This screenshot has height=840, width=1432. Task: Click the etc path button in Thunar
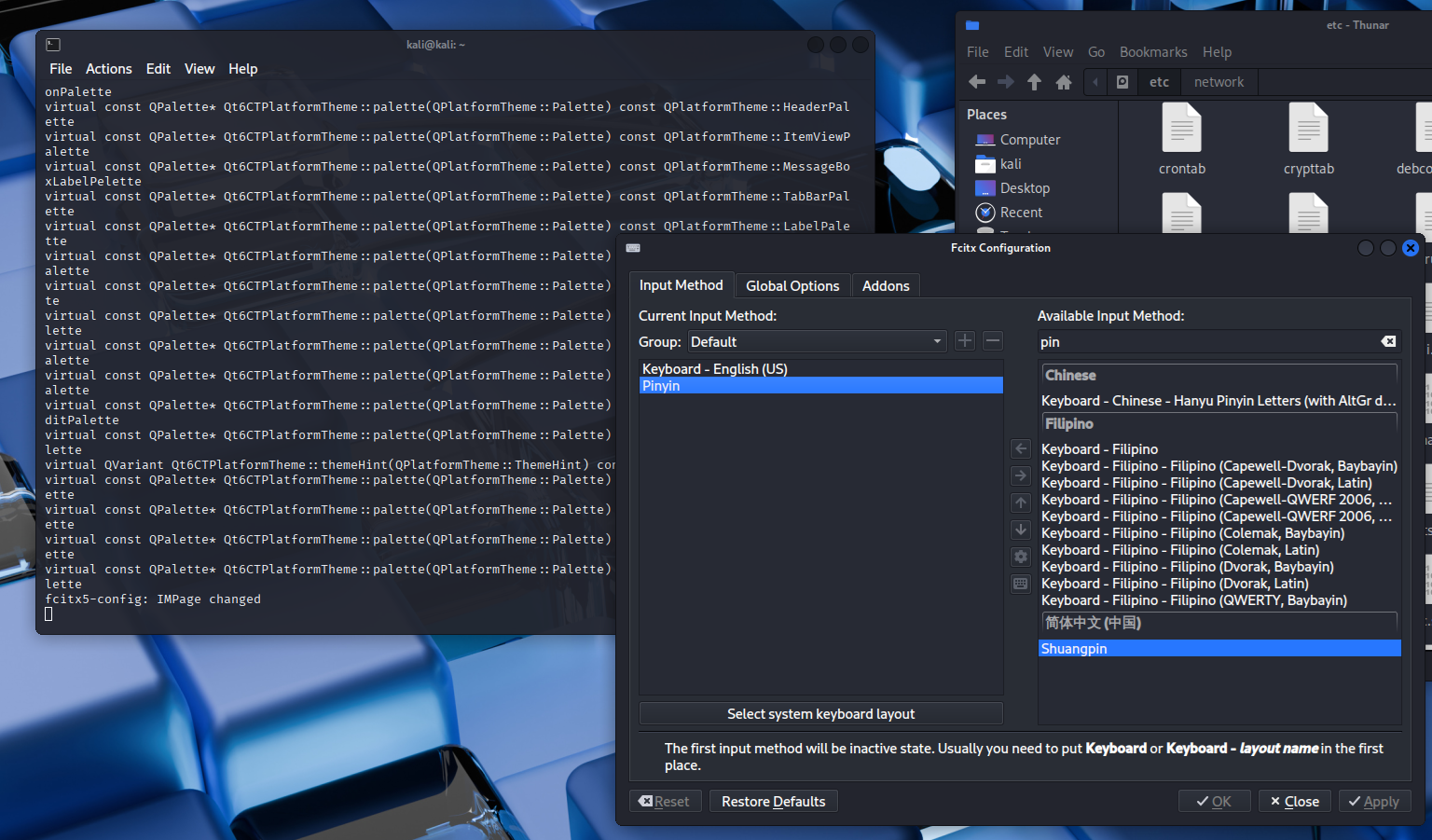coord(1159,82)
